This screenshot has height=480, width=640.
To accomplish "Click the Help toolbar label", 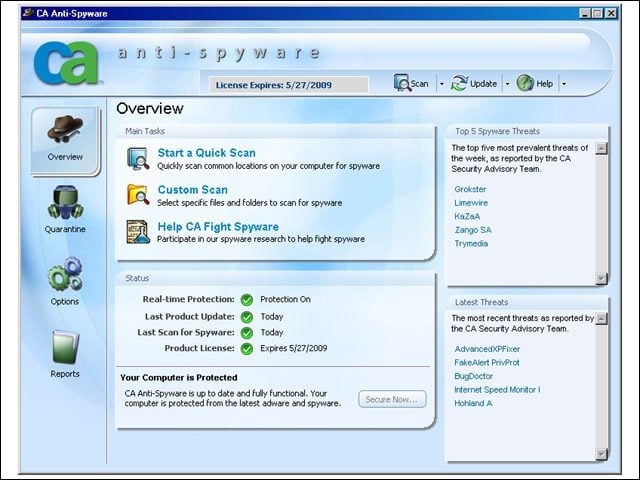I will click(x=544, y=84).
